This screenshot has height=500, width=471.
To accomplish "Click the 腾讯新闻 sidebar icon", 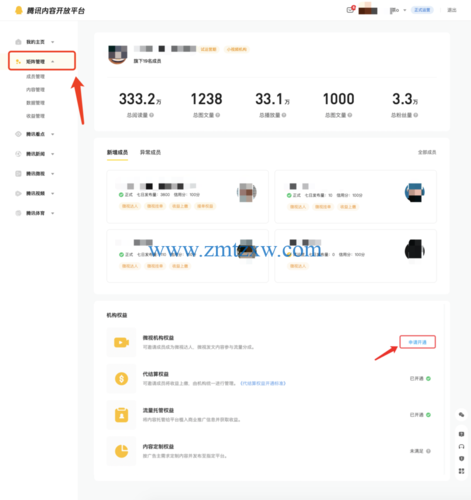I will point(18,154).
